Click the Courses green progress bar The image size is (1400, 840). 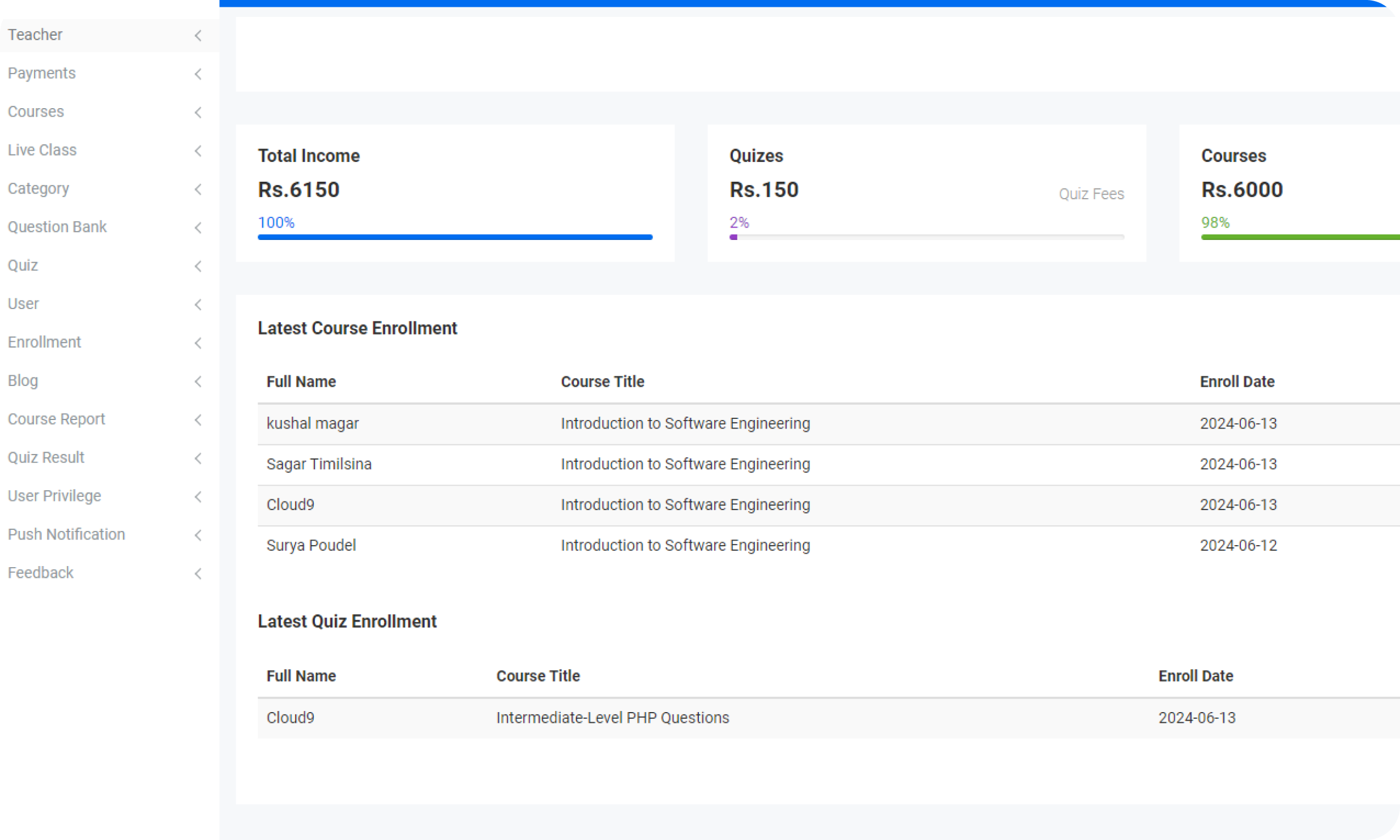(x=1300, y=237)
